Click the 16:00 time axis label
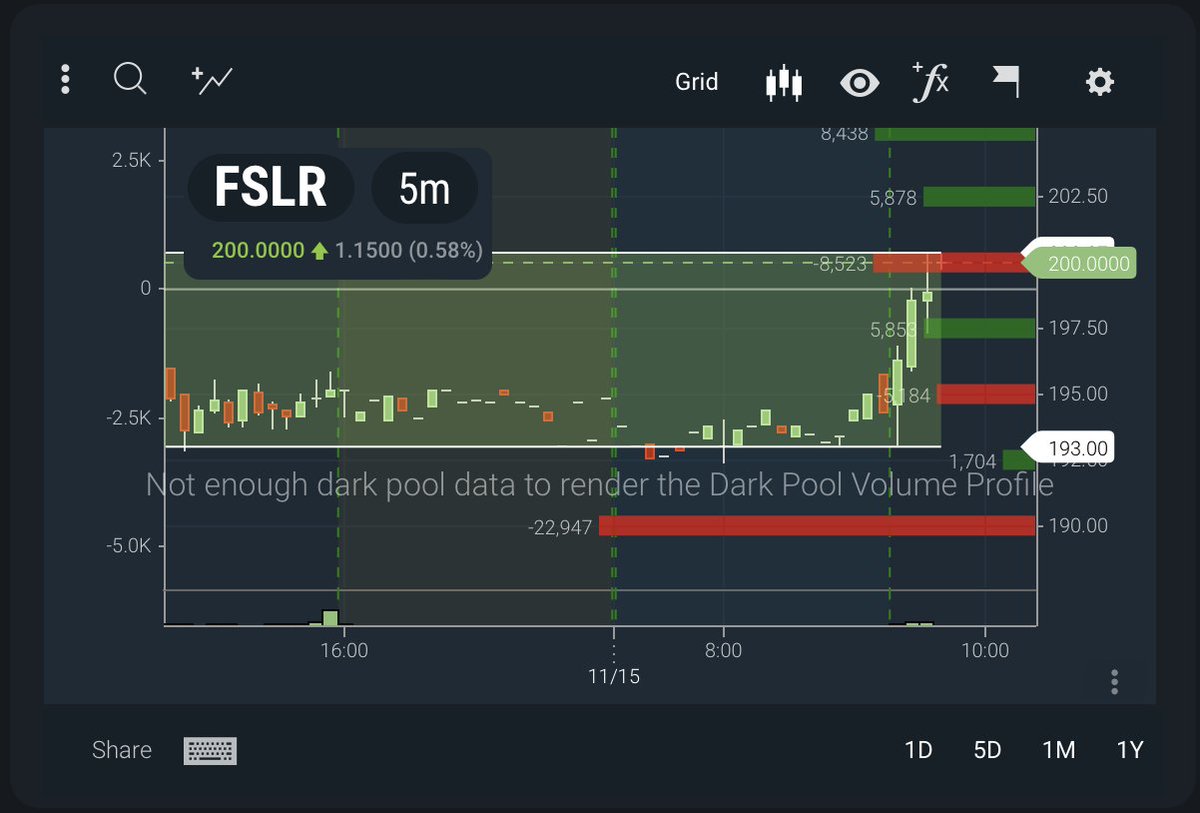Image resolution: width=1200 pixels, height=813 pixels. pyautogui.click(x=344, y=651)
